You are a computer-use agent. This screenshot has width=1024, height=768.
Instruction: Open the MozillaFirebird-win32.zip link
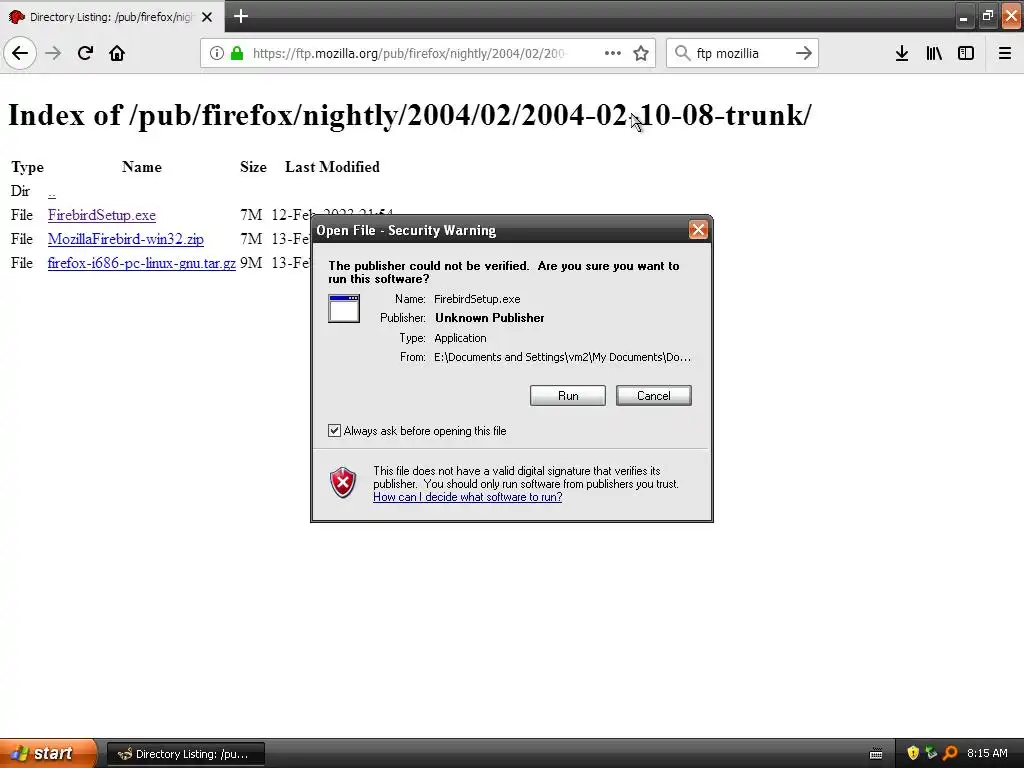(125, 239)
